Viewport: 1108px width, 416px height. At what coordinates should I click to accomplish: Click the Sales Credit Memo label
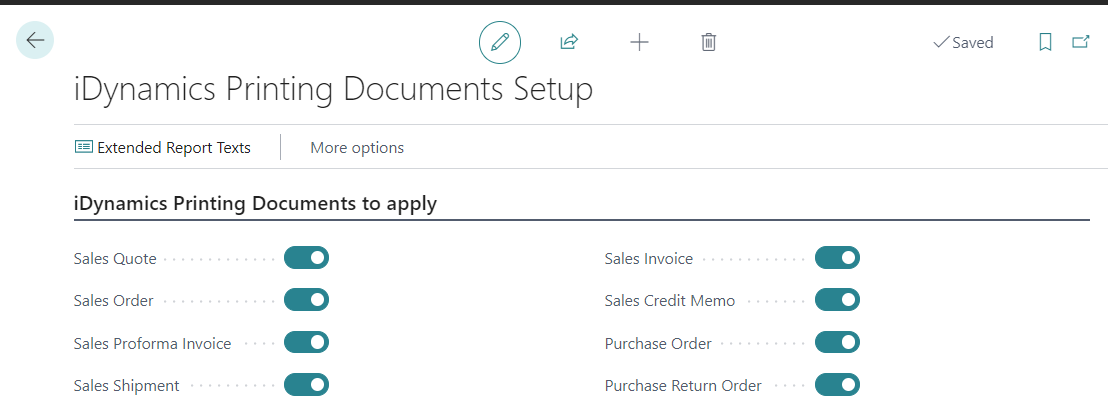[x=670, y=301]
